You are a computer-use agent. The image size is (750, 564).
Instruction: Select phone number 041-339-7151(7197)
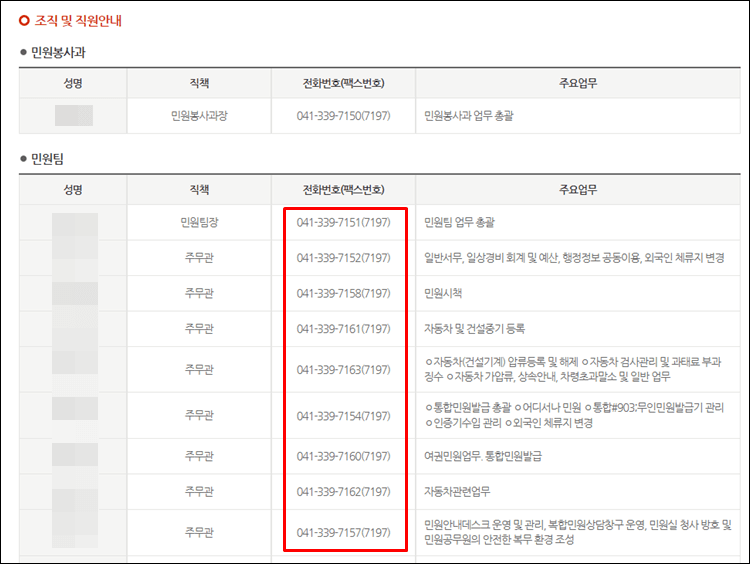(343, 222)
